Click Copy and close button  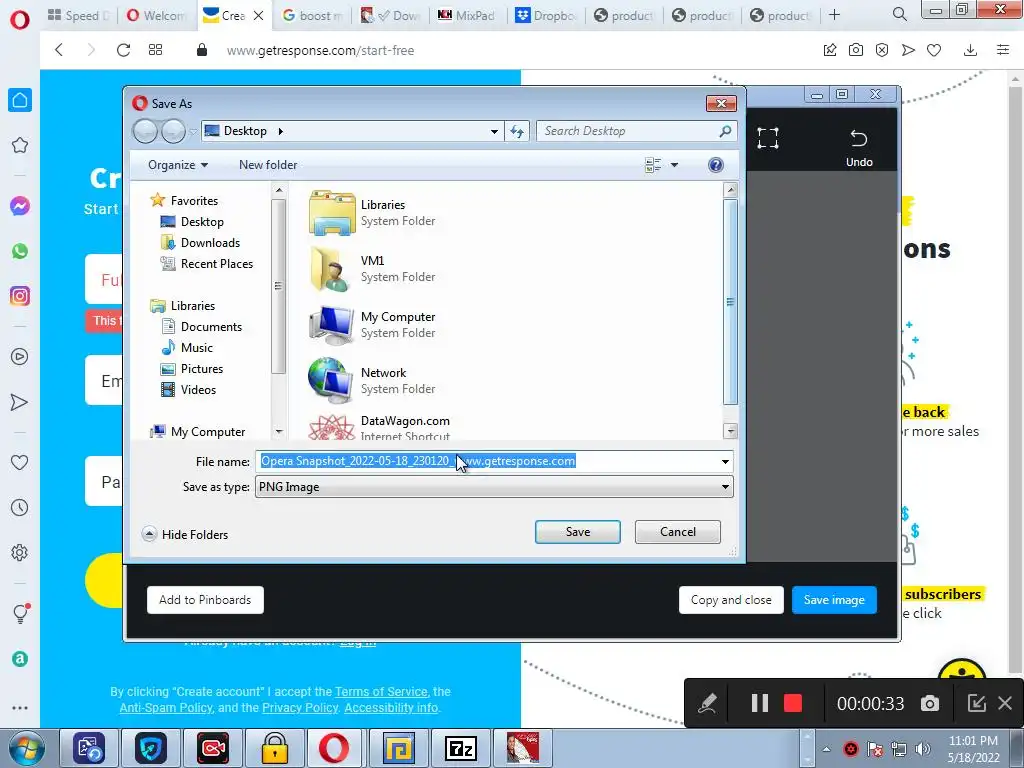(731, 600)
